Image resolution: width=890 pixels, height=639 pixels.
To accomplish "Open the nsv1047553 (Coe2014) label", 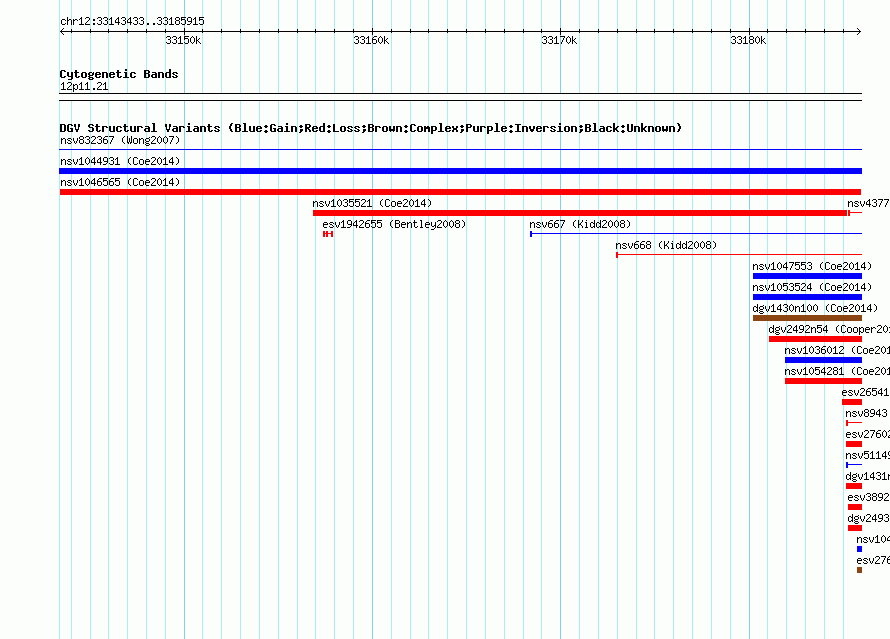I will tap(812, 266).
